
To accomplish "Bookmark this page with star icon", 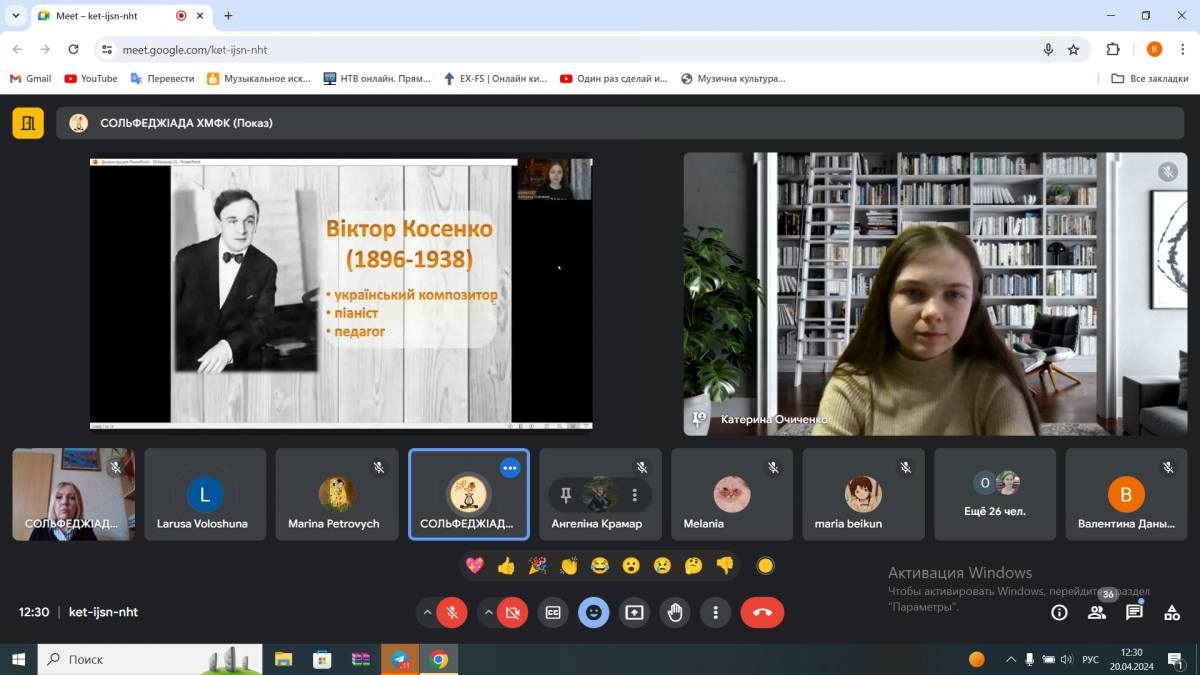I will point(1073,49).
